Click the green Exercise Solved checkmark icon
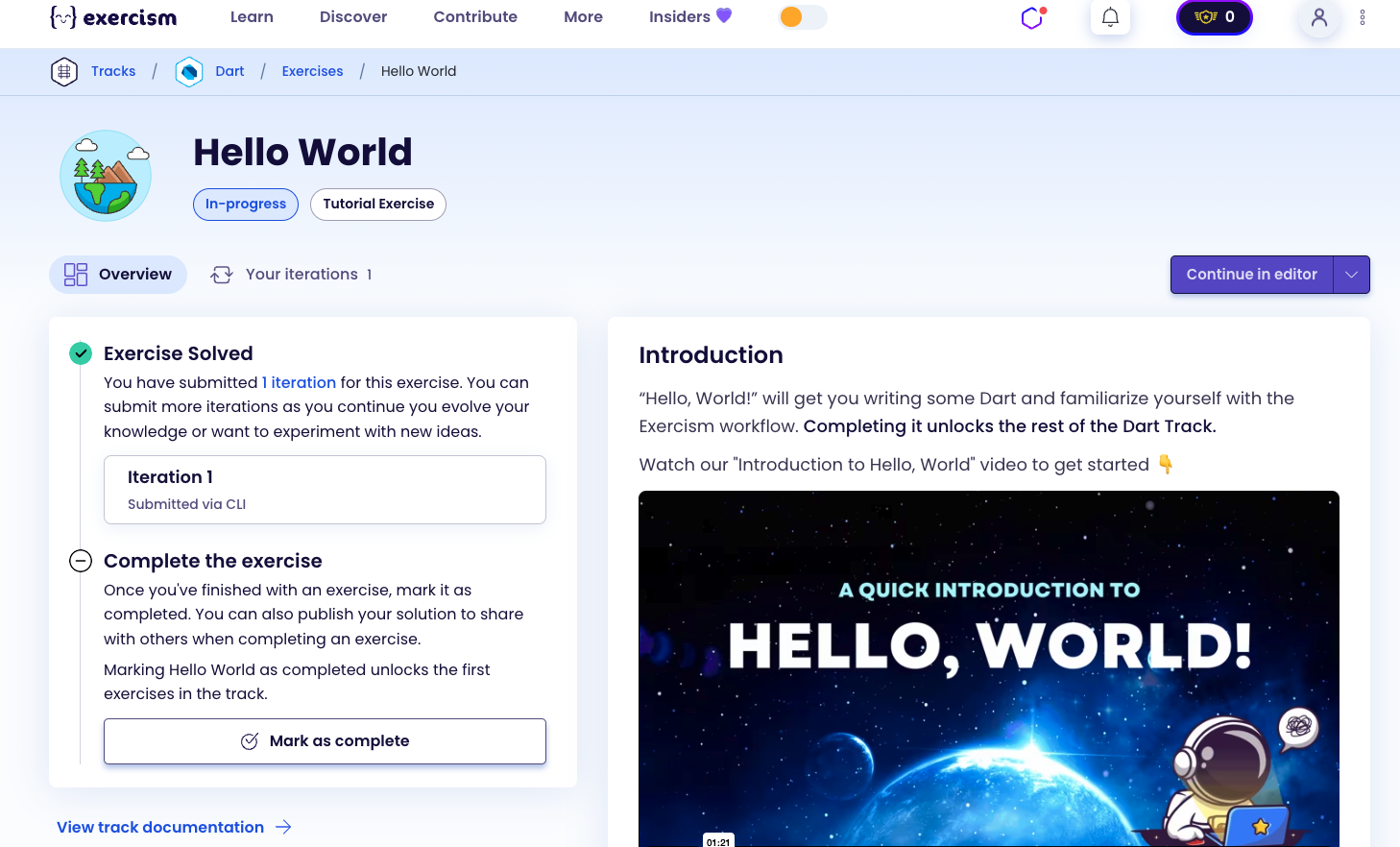The image size is (1400, 847). coord(81,353)
